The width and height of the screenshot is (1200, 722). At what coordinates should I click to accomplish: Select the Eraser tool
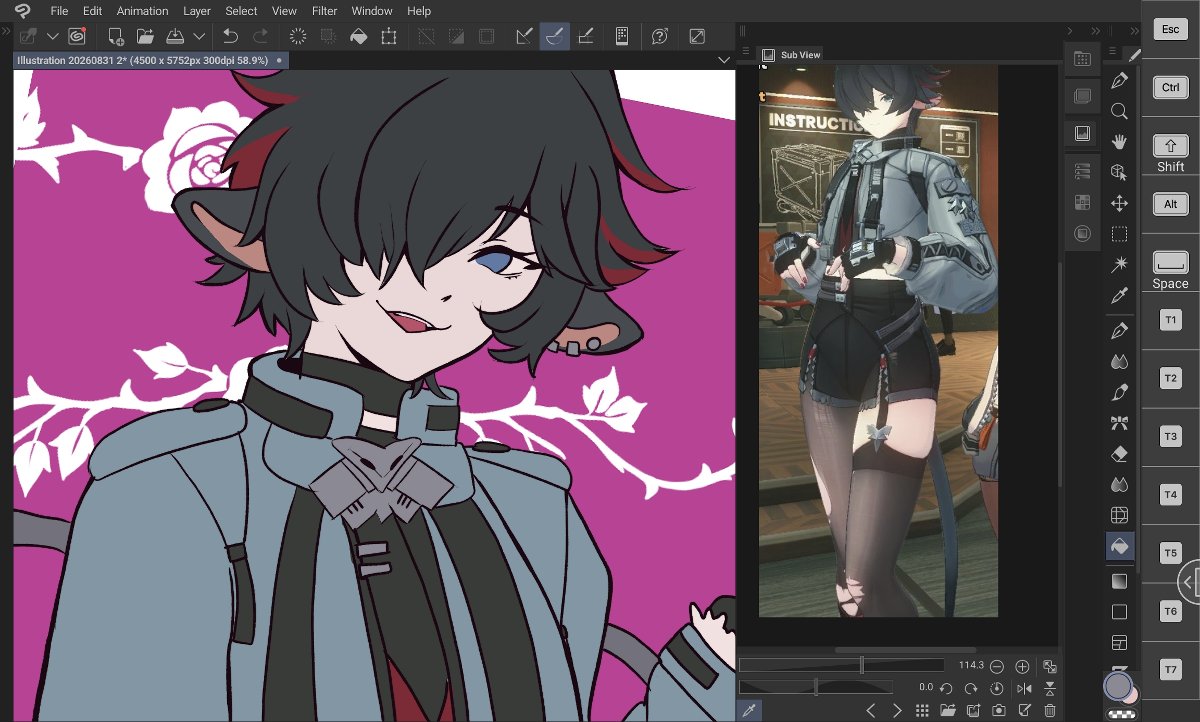click(x=1120, y=454)
